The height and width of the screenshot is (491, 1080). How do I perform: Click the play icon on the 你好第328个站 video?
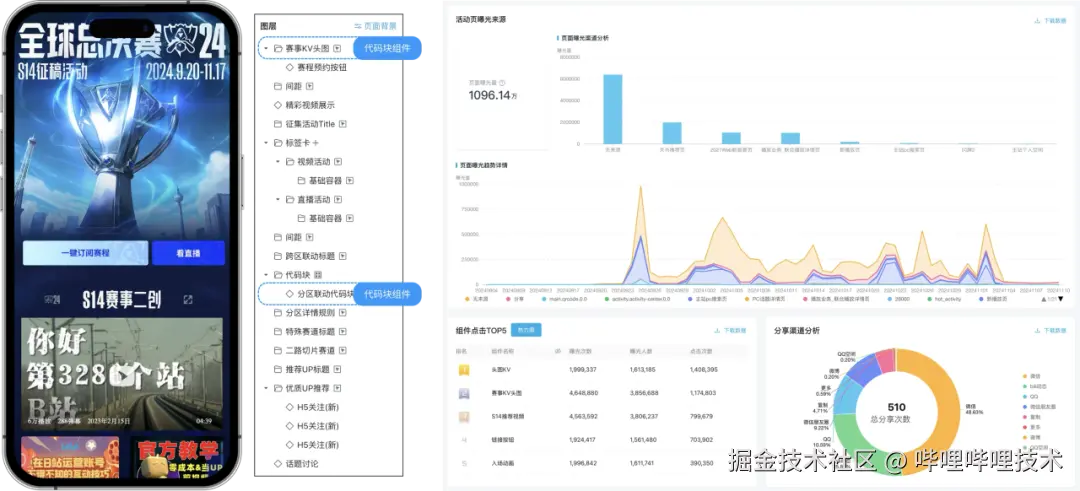pyautogui.click(x=123, y=374)
